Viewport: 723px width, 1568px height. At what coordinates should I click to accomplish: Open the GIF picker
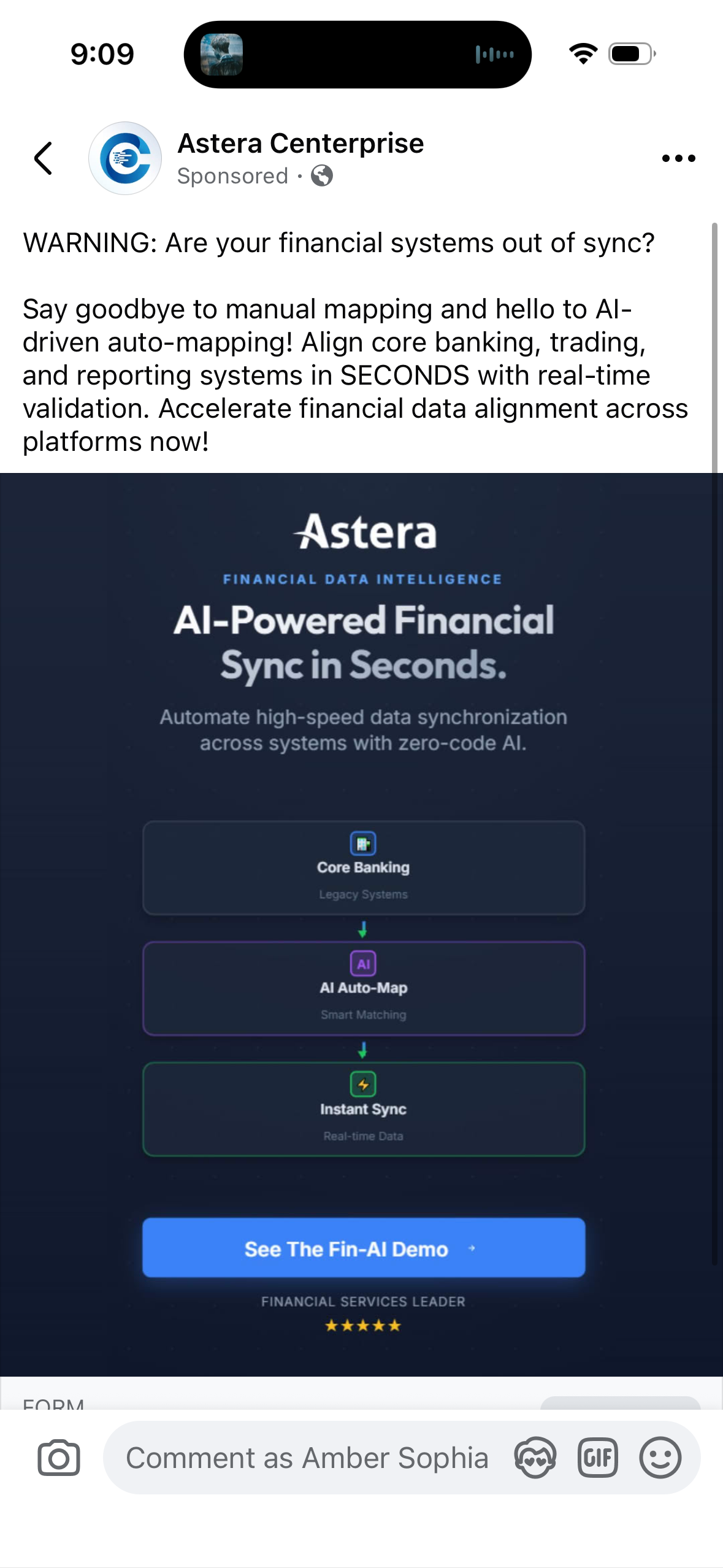click(x=597, y=1458)
